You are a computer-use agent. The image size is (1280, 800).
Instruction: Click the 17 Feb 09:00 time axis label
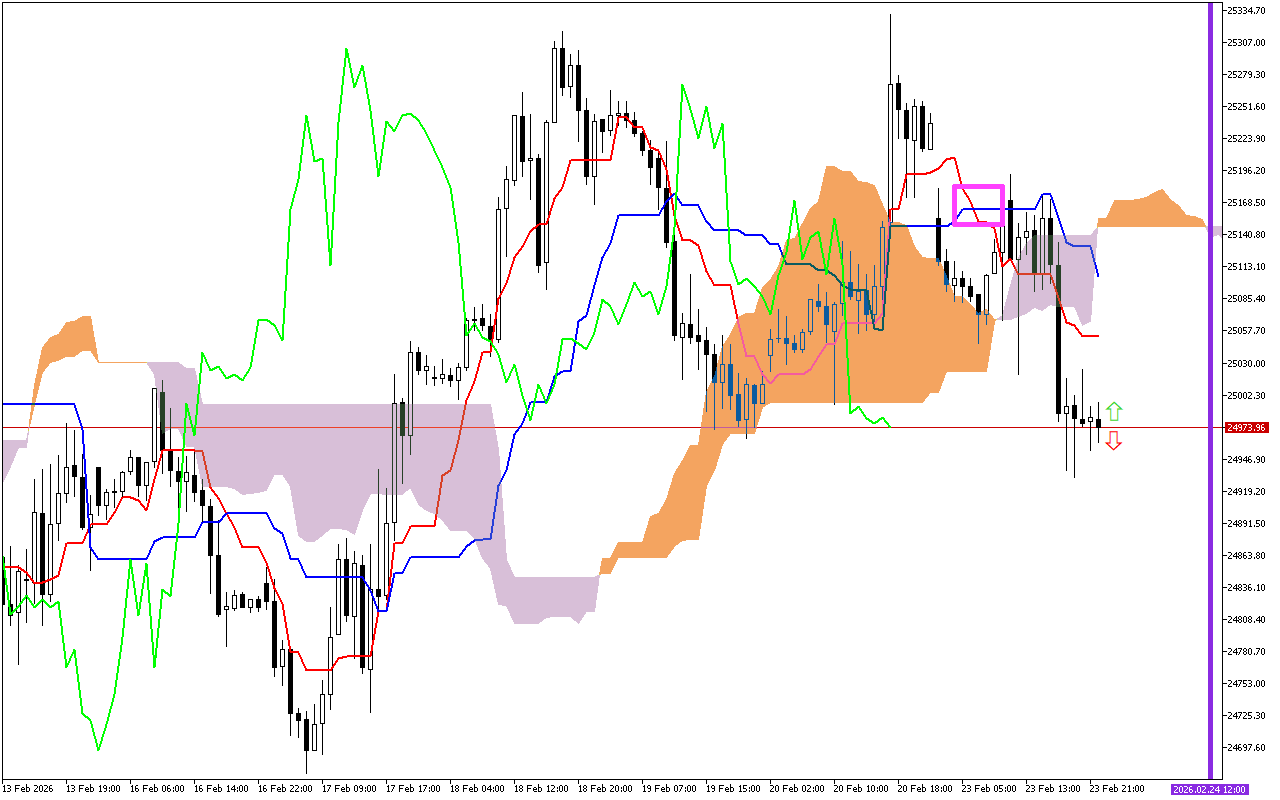click(x=347, y=789)
